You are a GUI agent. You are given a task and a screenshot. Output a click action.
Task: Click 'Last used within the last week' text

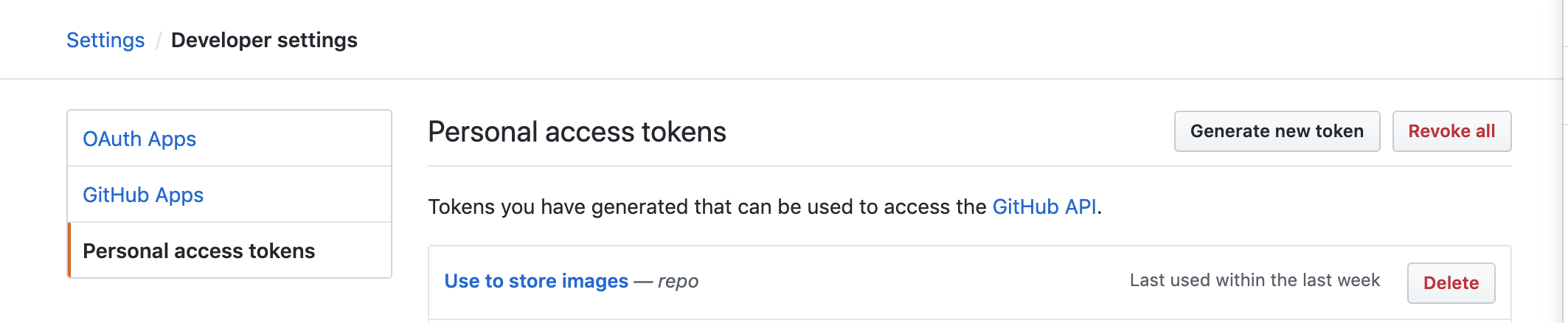[1254, 280]
